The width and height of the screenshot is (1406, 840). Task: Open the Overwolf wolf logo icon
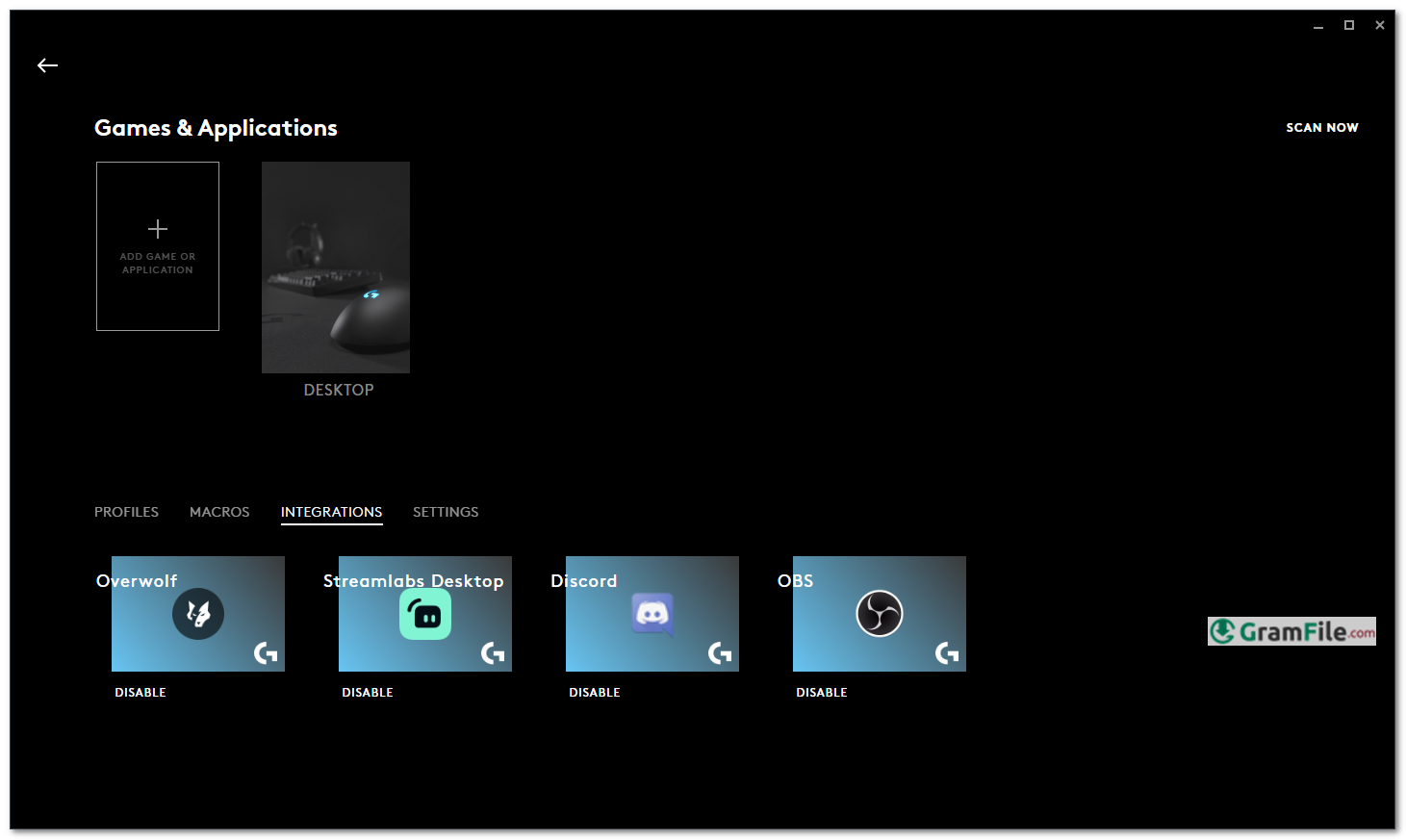point(198,614)
